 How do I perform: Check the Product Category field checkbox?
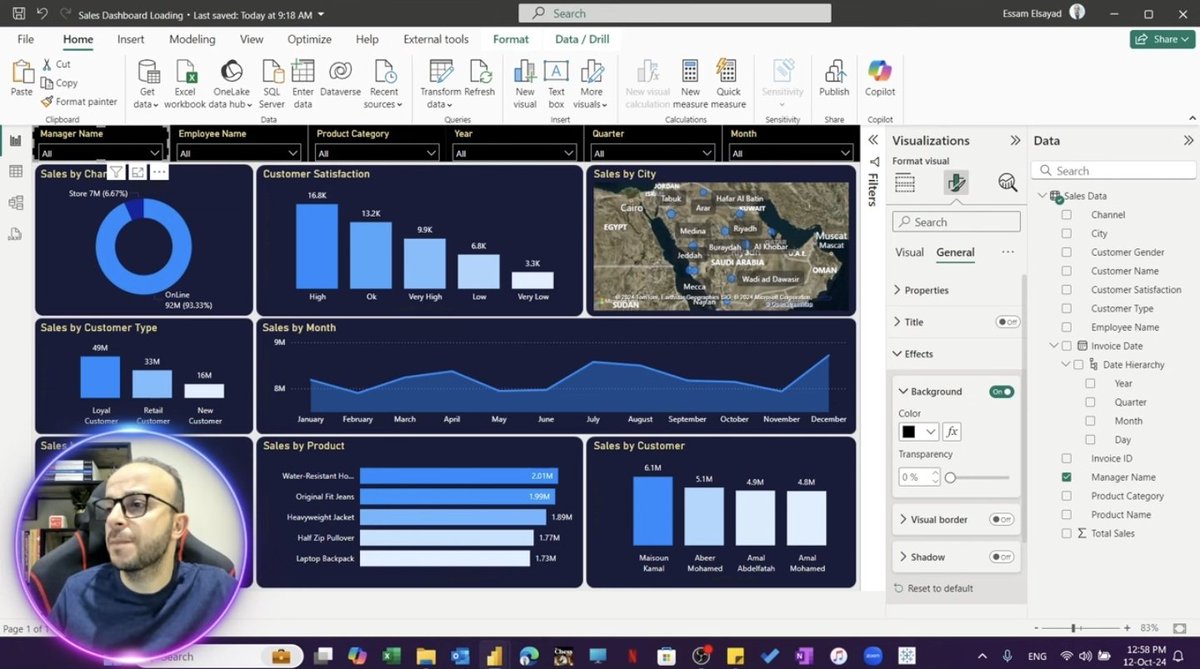coord(1066,496)
